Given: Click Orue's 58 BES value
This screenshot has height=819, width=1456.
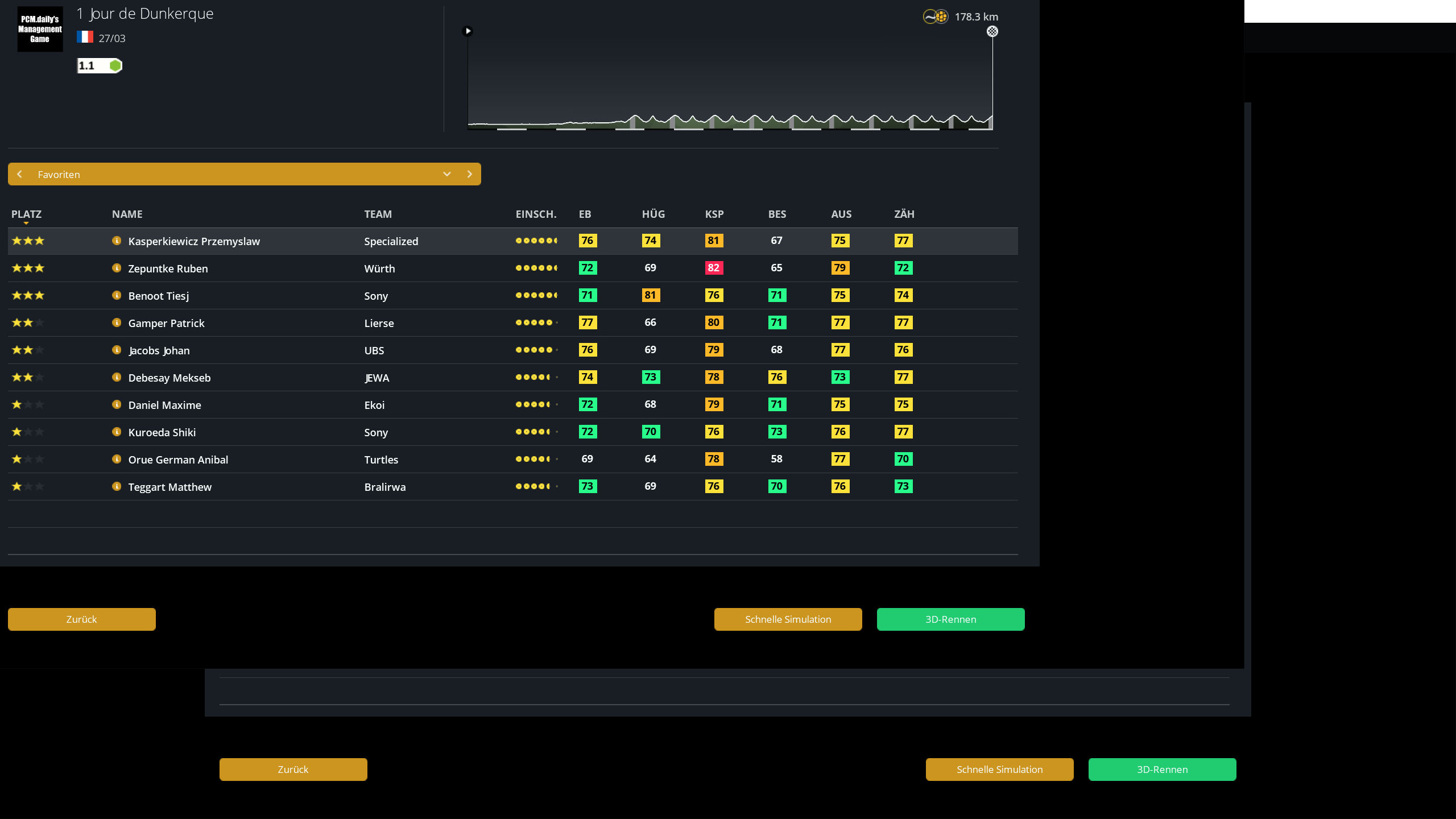Looking at the screenshot, I should 776,459.
